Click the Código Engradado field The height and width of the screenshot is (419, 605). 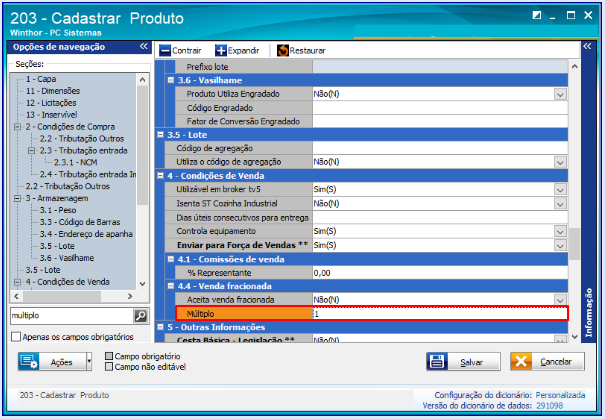tap(440, 108)
